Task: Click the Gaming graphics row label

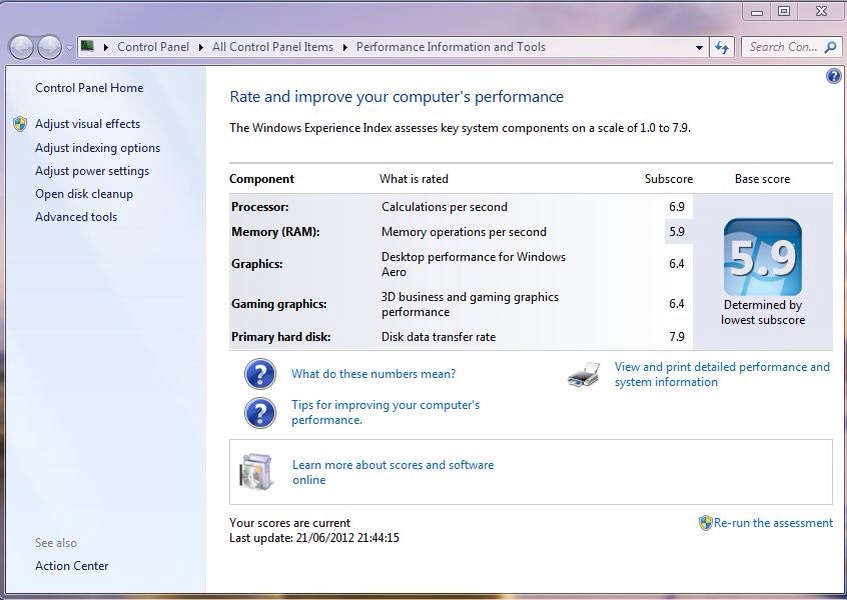Action: click(279, 304)
